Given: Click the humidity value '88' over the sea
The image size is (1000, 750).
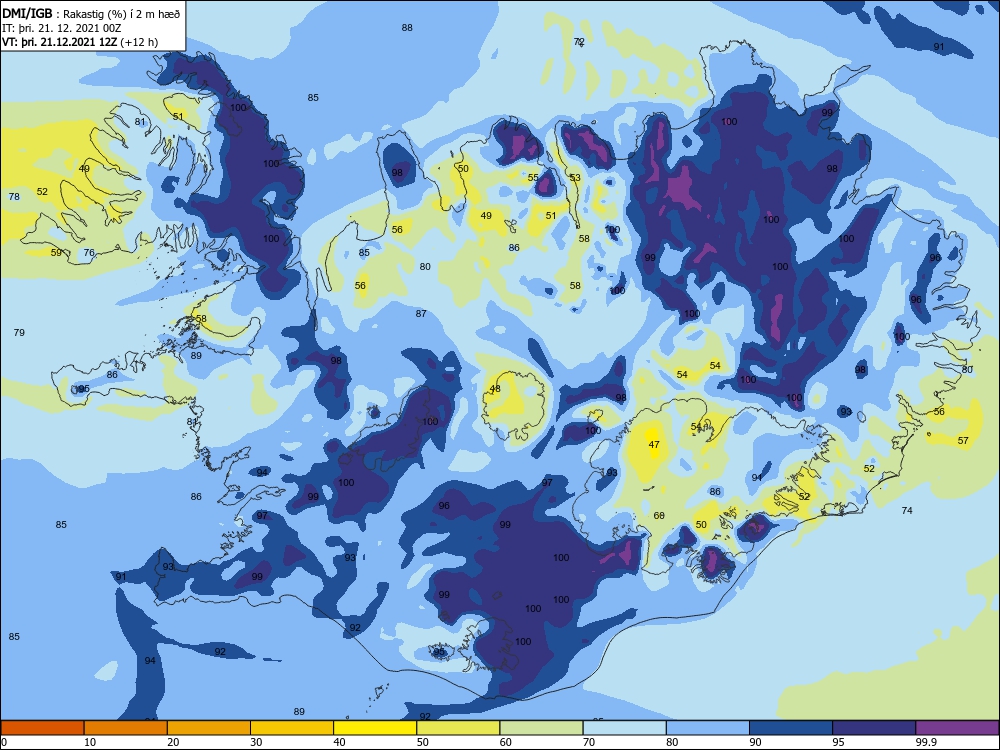Looking at the screenshot, I should 407,27.
